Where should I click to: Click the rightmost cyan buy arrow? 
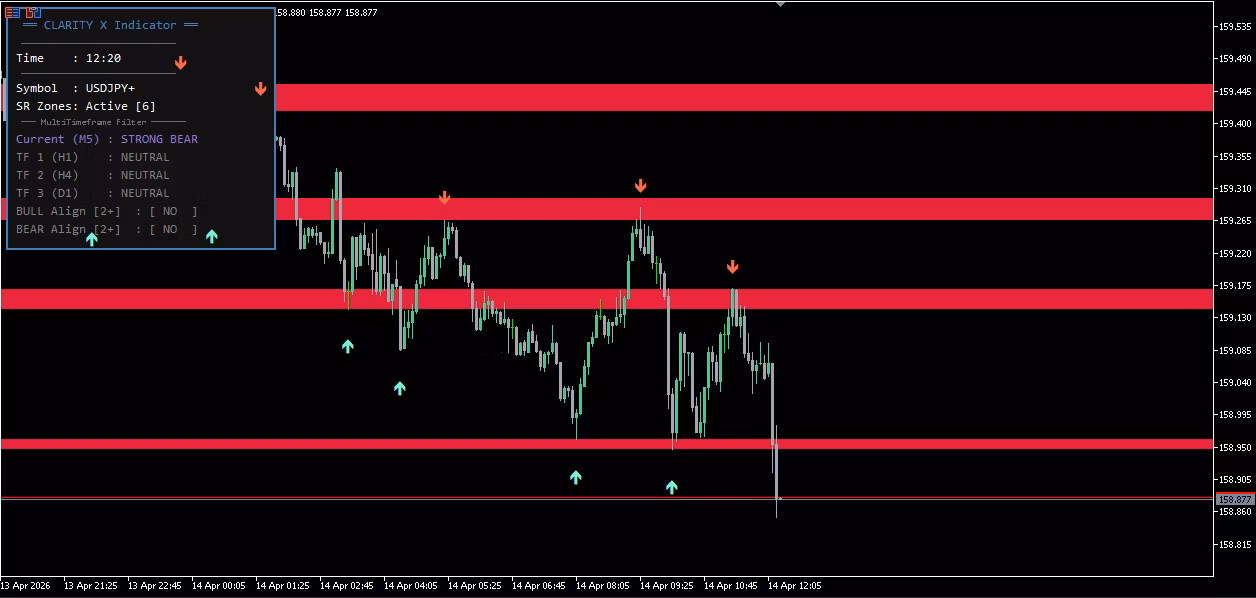pos(671,487)
